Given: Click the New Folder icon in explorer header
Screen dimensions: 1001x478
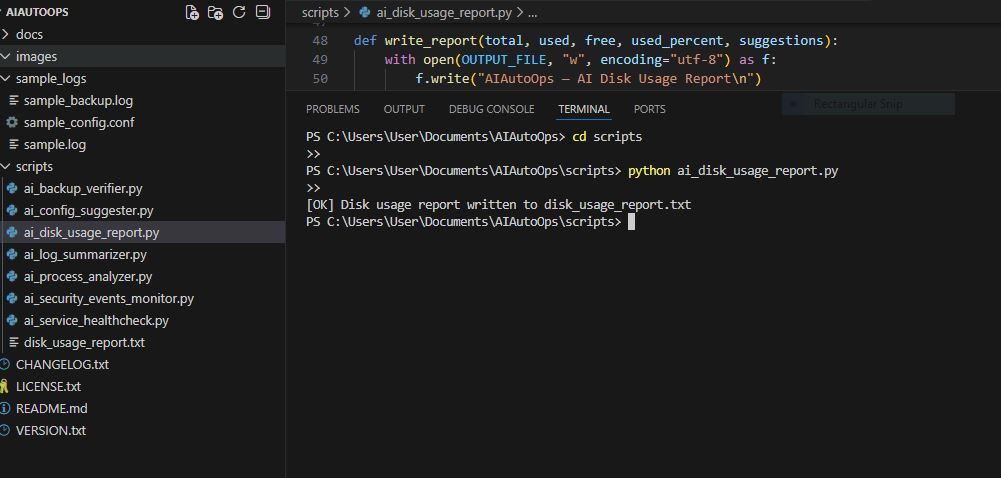Looking at the screenshot, I should tap(215, 12).
